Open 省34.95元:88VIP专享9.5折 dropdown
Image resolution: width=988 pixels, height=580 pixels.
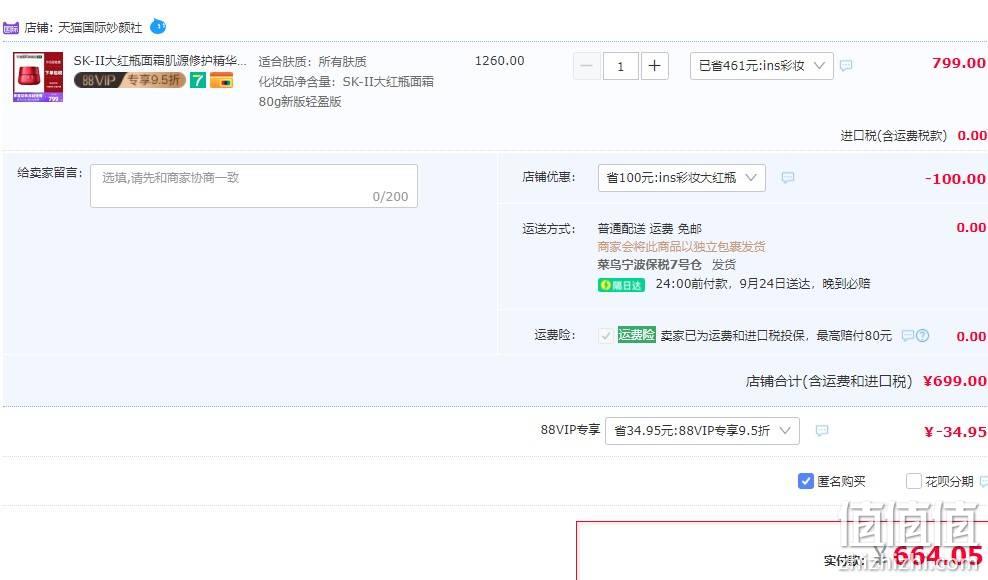tap(702, 431)
